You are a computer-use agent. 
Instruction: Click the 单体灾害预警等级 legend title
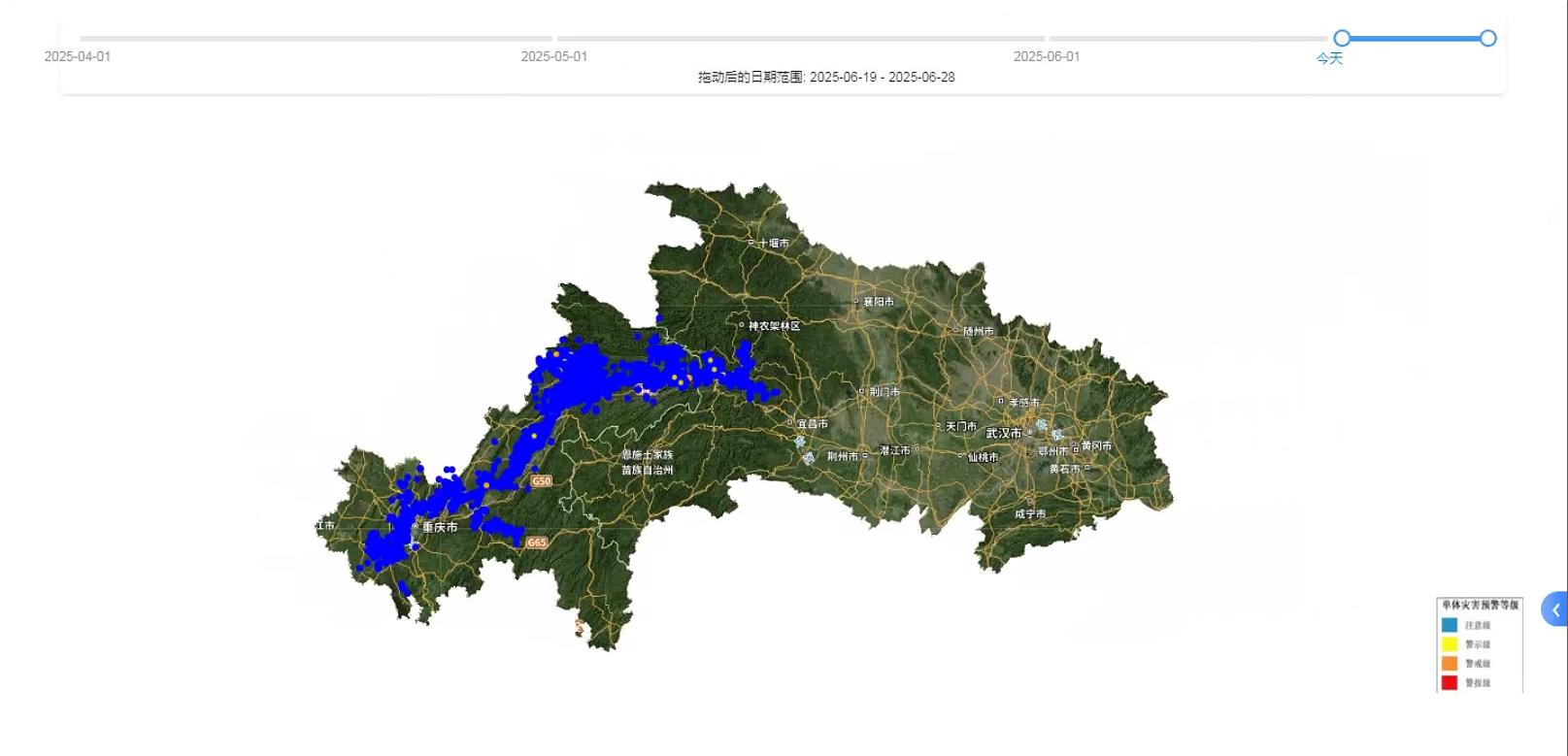click(1480, 605)
